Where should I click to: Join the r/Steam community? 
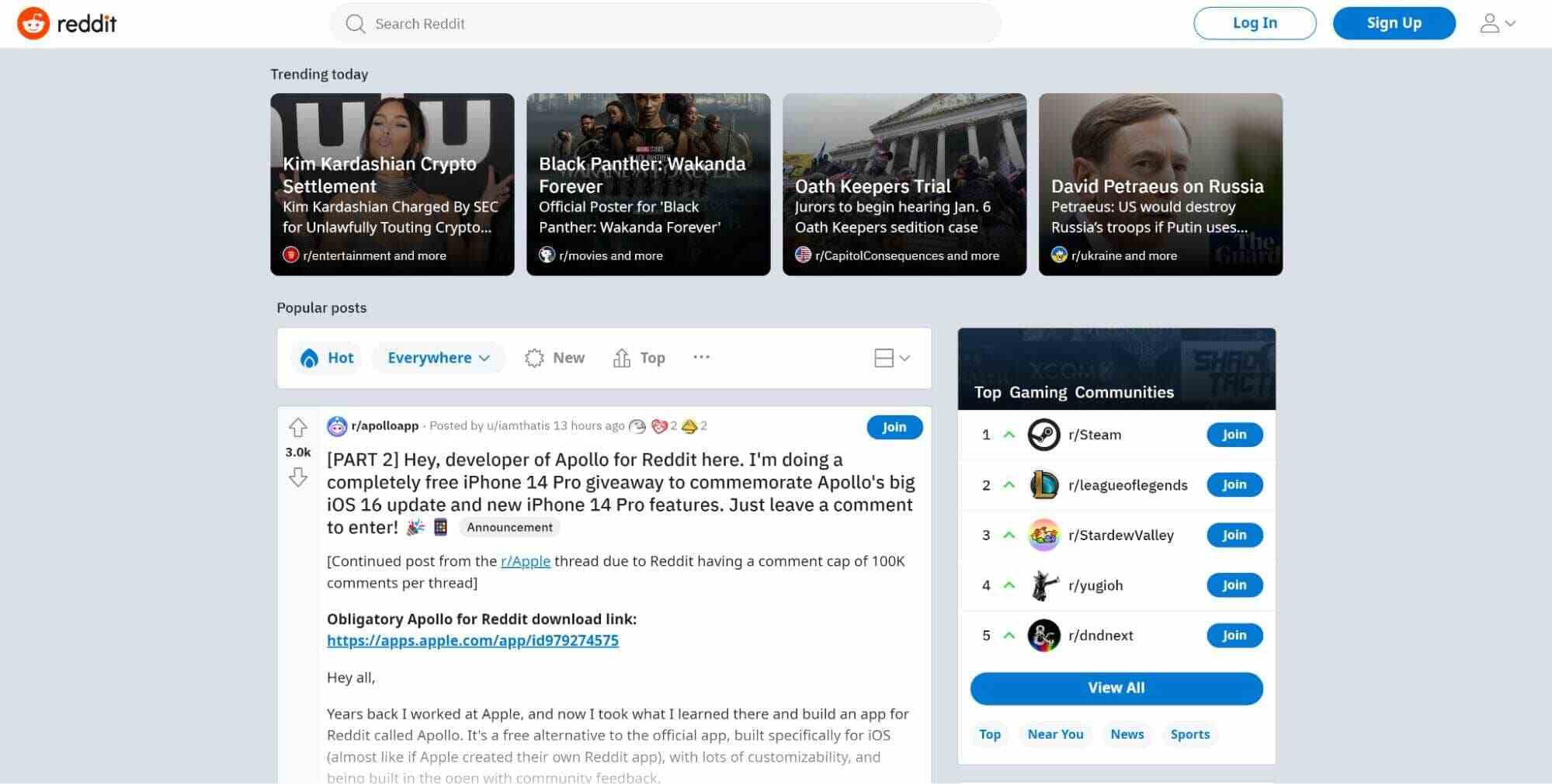(x=1234, y=435)
